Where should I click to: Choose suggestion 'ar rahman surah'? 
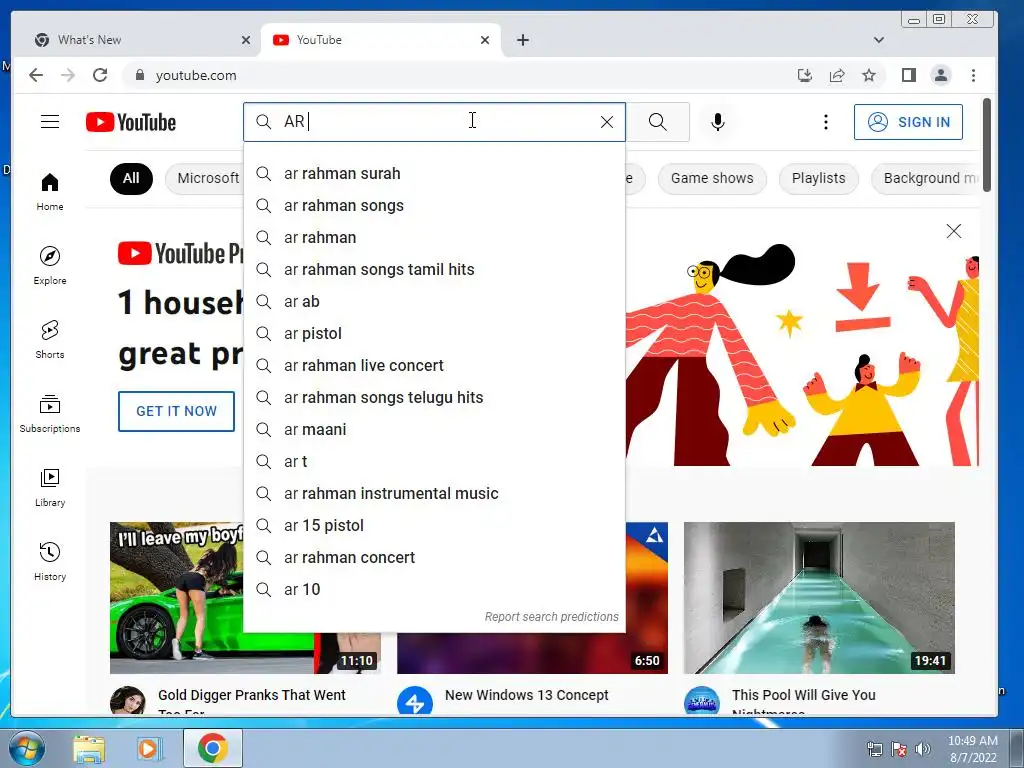(434, 174)
